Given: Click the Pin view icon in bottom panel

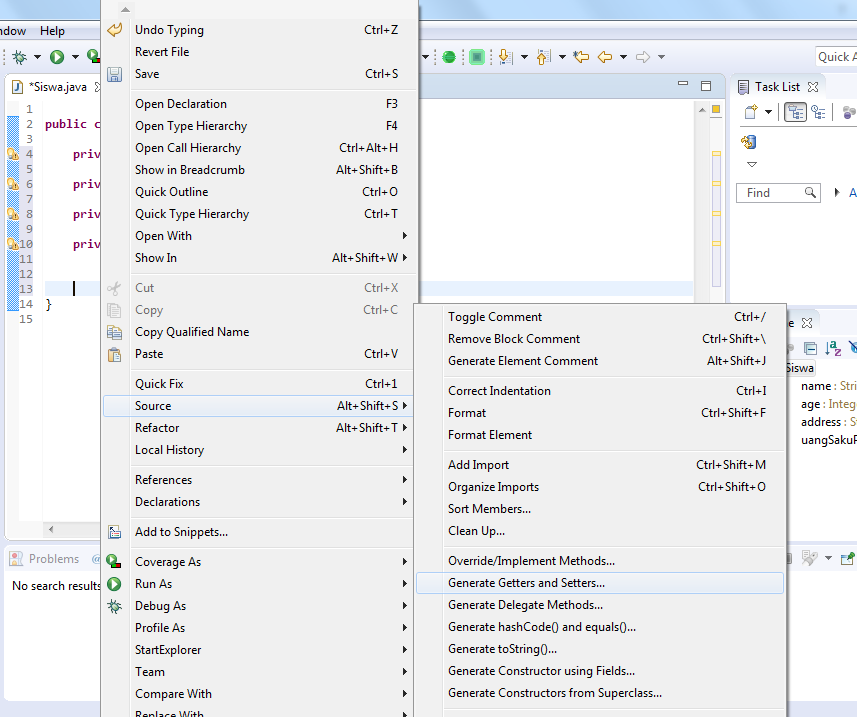Looking at the screenshot, I should coord(847,559).
